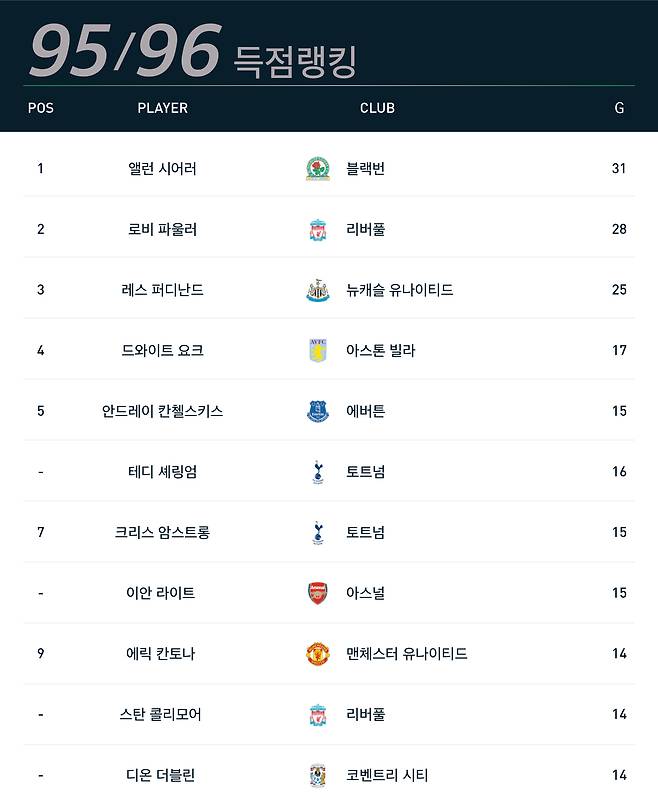This screenshot has height=807, width=658.
Task: Click Liverpool crest in 스탄 콜리모어 row
Action: [x=318, y=714]
